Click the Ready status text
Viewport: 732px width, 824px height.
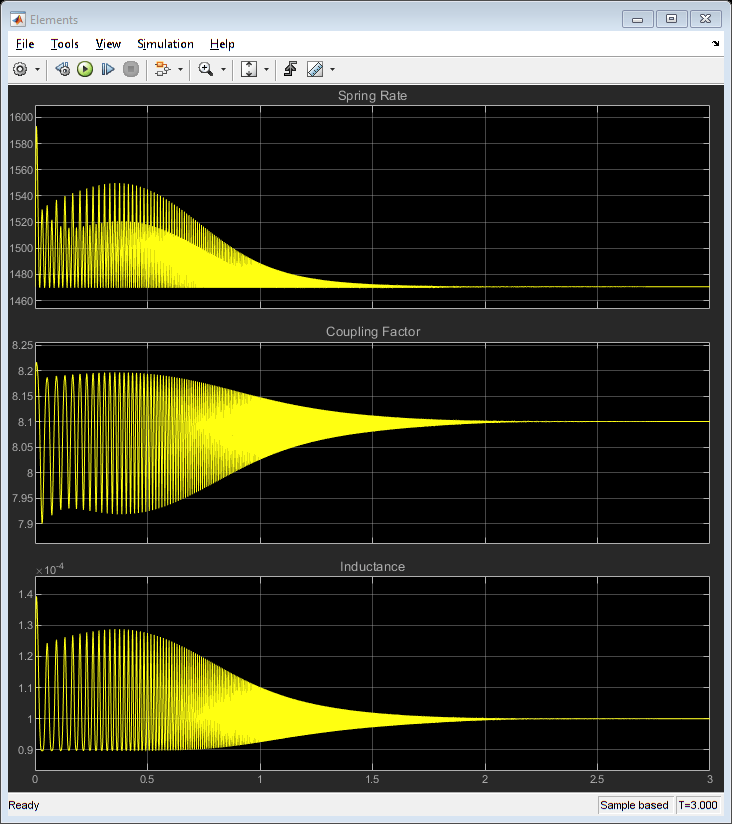[24, 805]
